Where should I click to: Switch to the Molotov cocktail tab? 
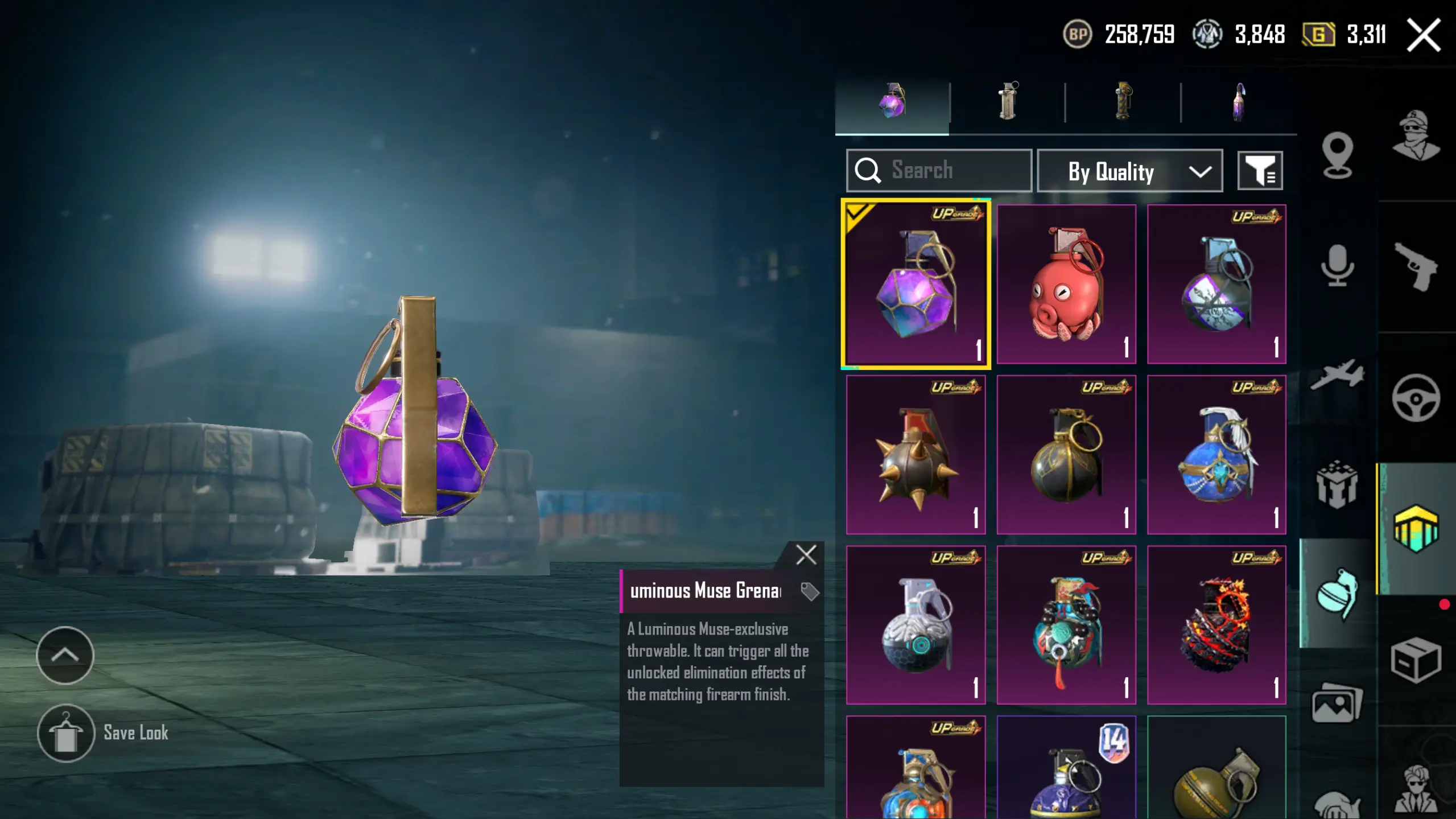1239,102
